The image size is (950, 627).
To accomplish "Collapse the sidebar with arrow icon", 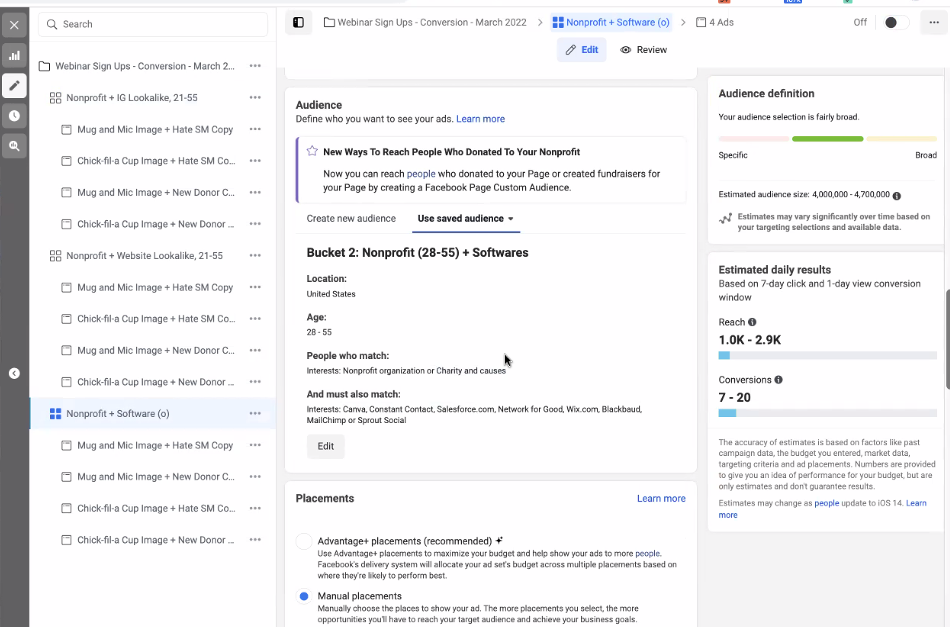I will coord(14,373).
